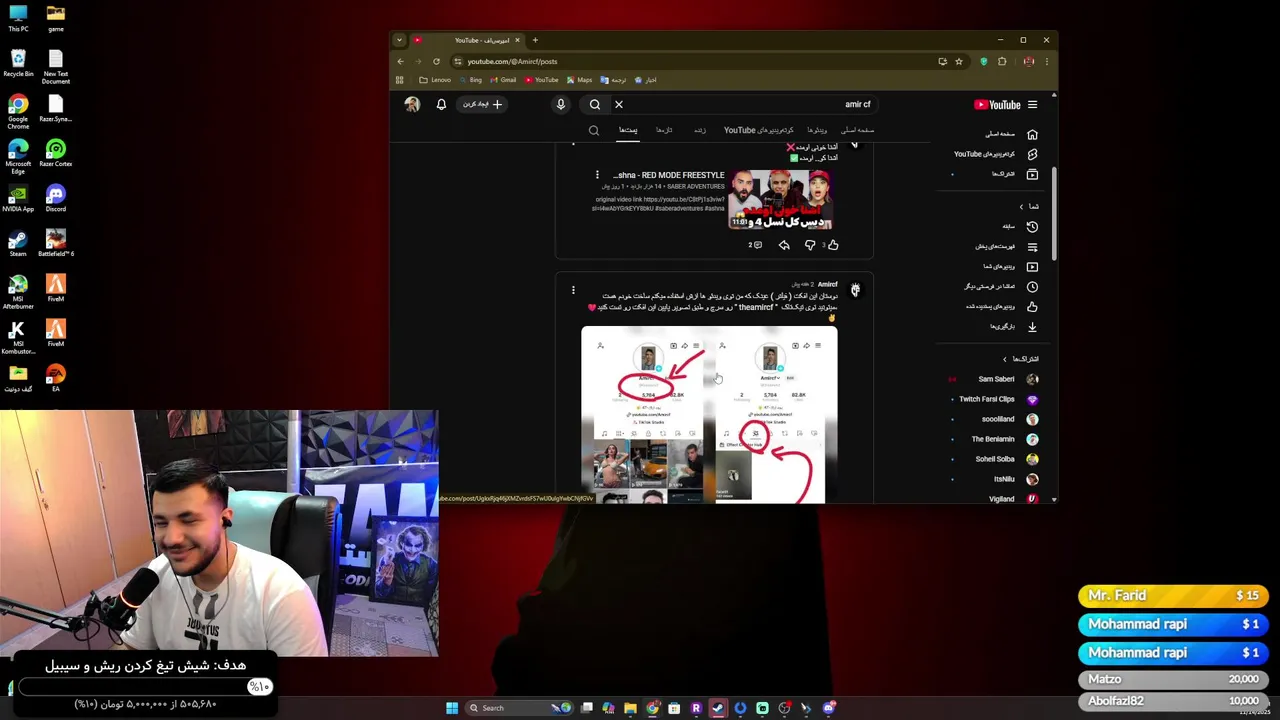Open the Gmail bookmark
Viewport: 1280px width, 720px height.
tap(503, 80)
